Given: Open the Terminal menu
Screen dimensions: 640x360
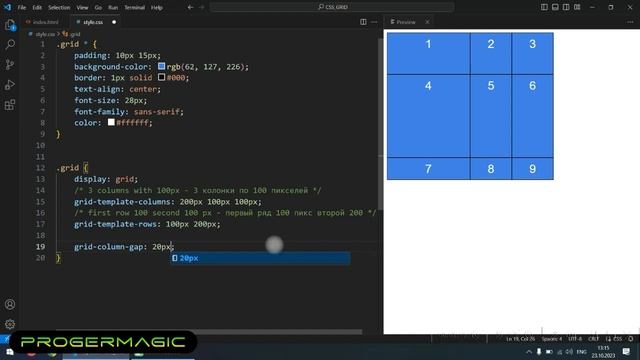Looking at the screenshot, I should click(135, 7).
